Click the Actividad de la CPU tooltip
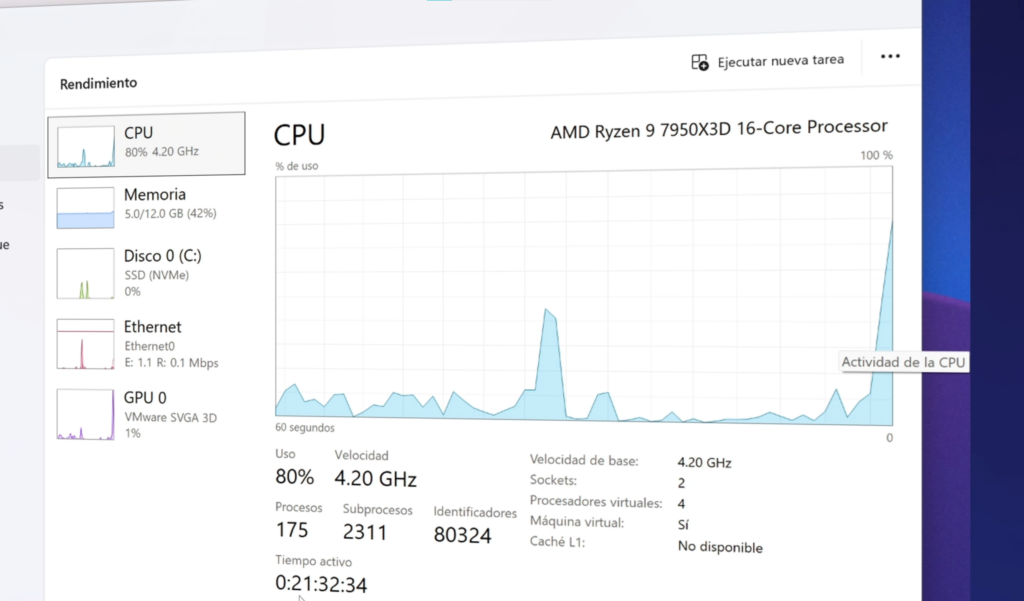 [904, 362]
